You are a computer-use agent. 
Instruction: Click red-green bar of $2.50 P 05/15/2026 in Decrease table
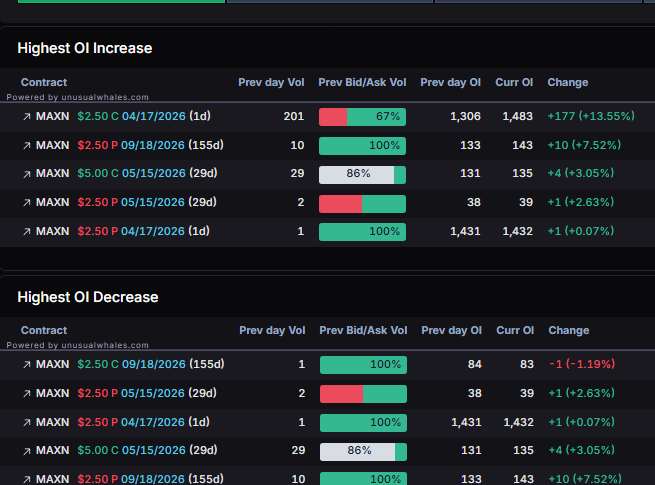[363, 394]
